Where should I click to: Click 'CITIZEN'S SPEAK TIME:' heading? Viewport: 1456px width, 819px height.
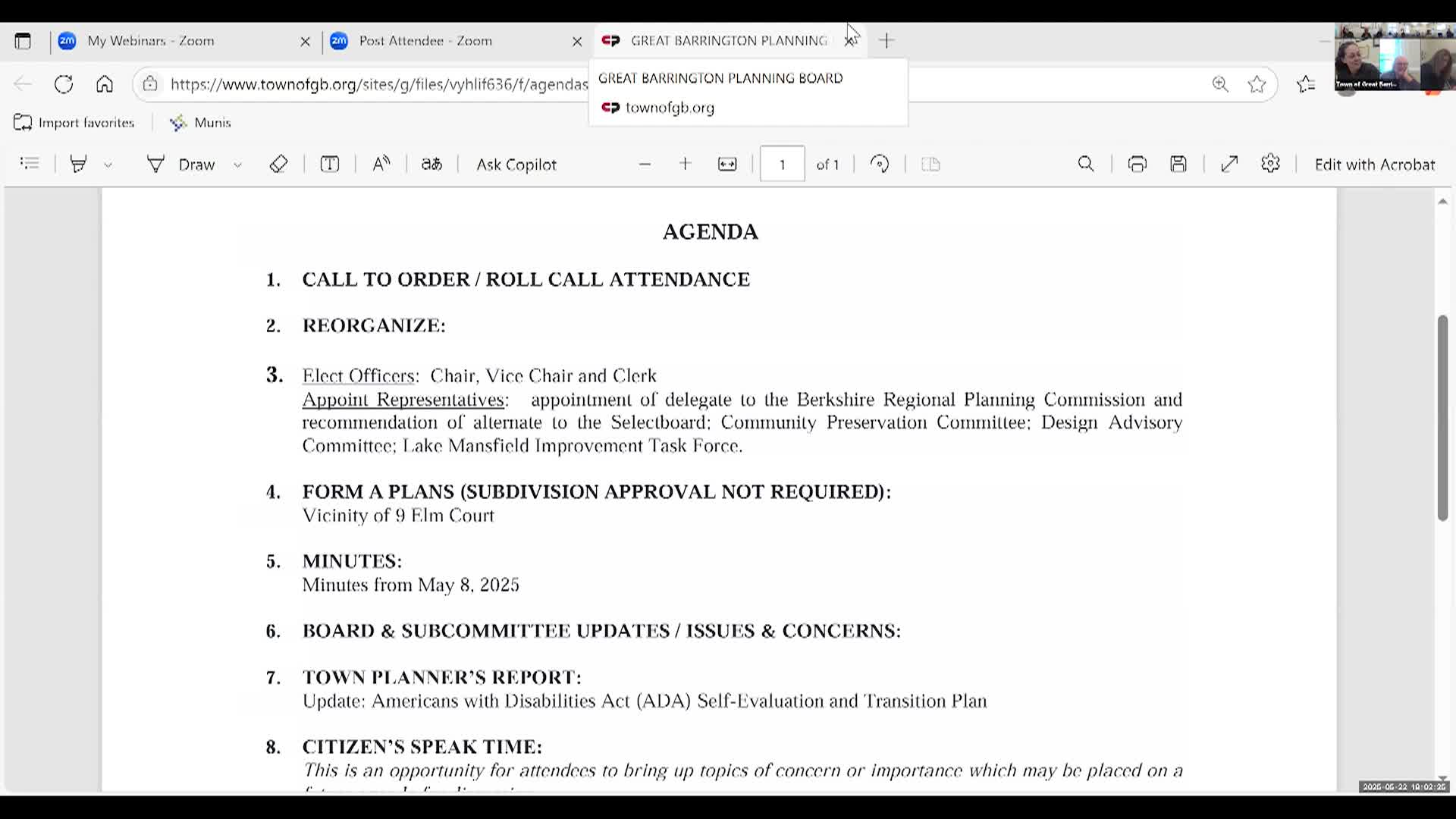click(x=422, y=747)
